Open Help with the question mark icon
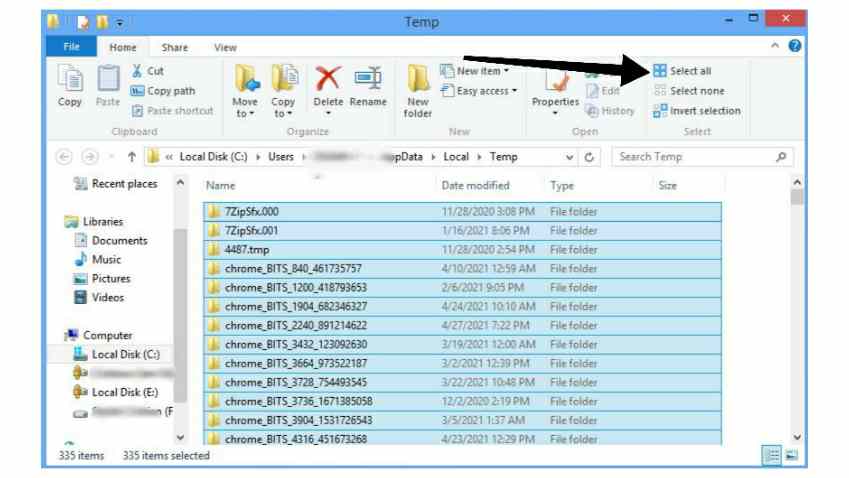 (x=794, y=46)
